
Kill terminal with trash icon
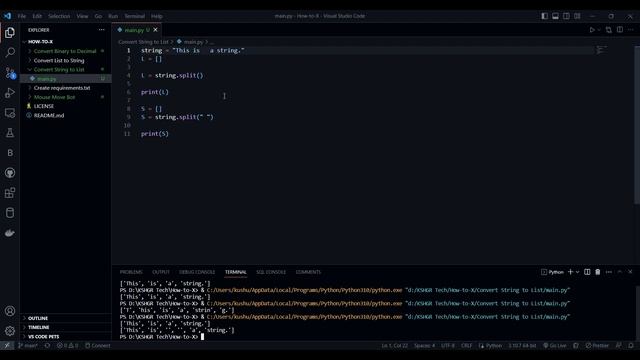[598, 272]
